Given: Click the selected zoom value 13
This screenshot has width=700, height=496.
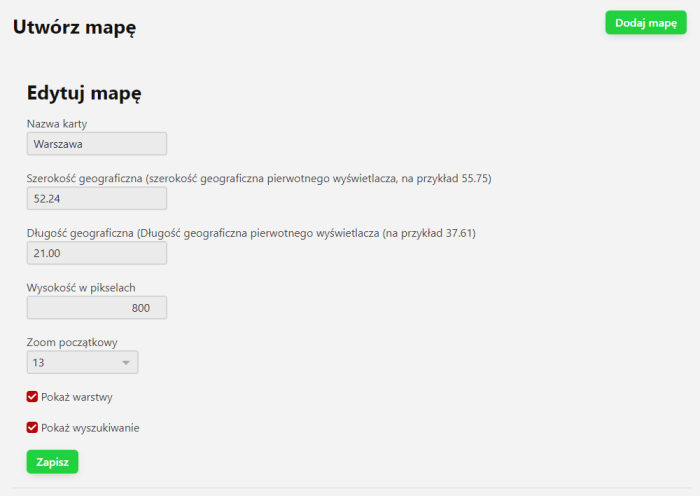Looking at the screenshot, I should point(40,362).
